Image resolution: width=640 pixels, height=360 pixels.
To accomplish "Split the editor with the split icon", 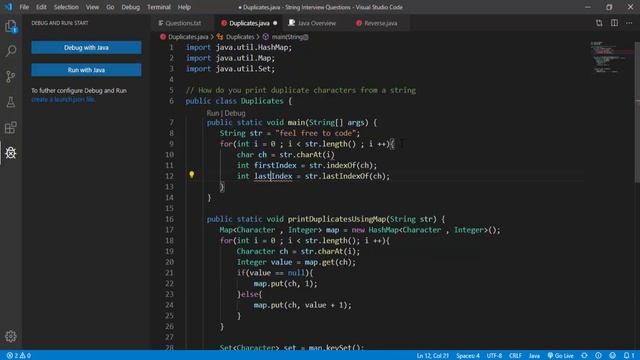I will click(x=614, y=23).
